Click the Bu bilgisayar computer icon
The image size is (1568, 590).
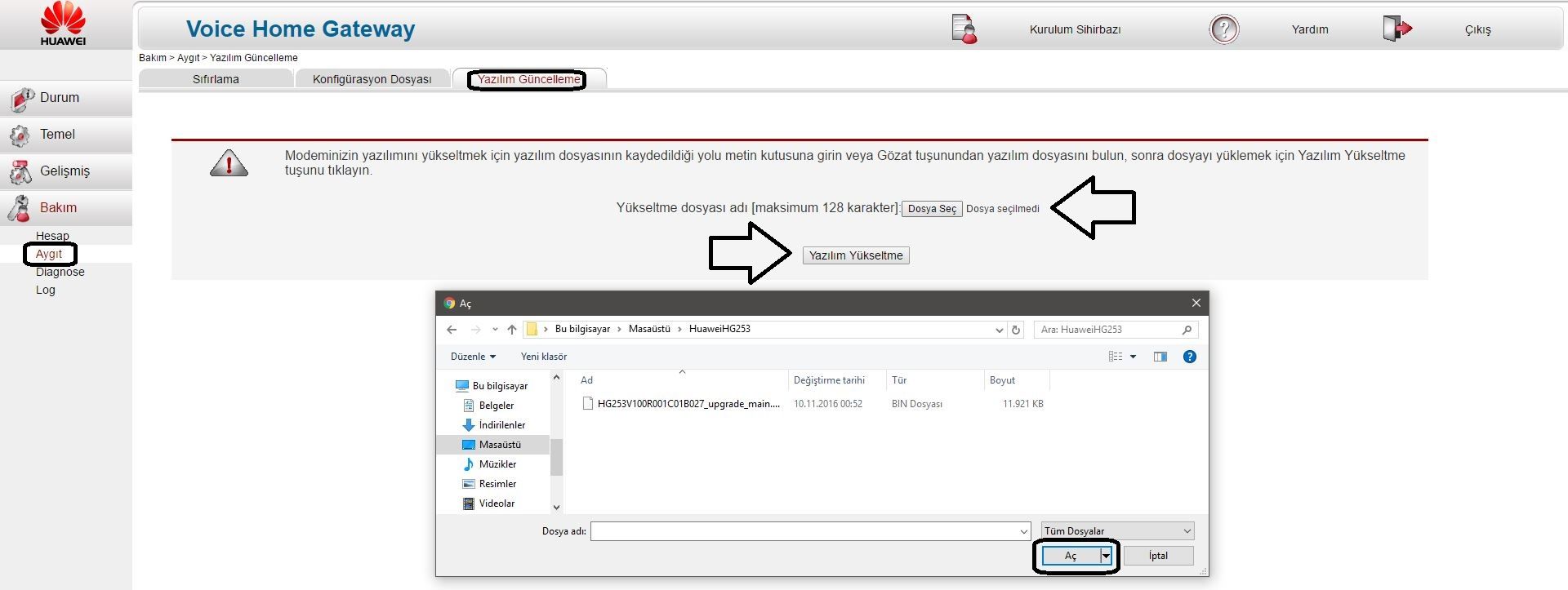[462, 386]
